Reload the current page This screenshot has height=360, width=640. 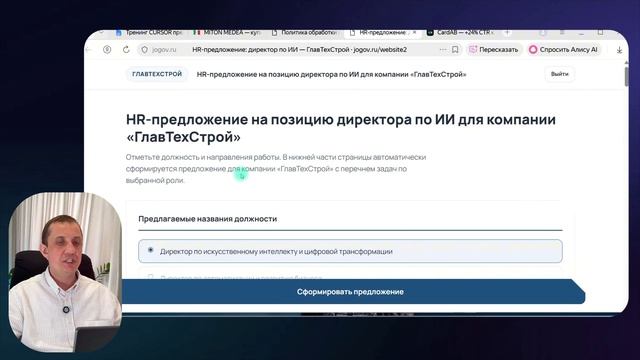coord(126,49)
